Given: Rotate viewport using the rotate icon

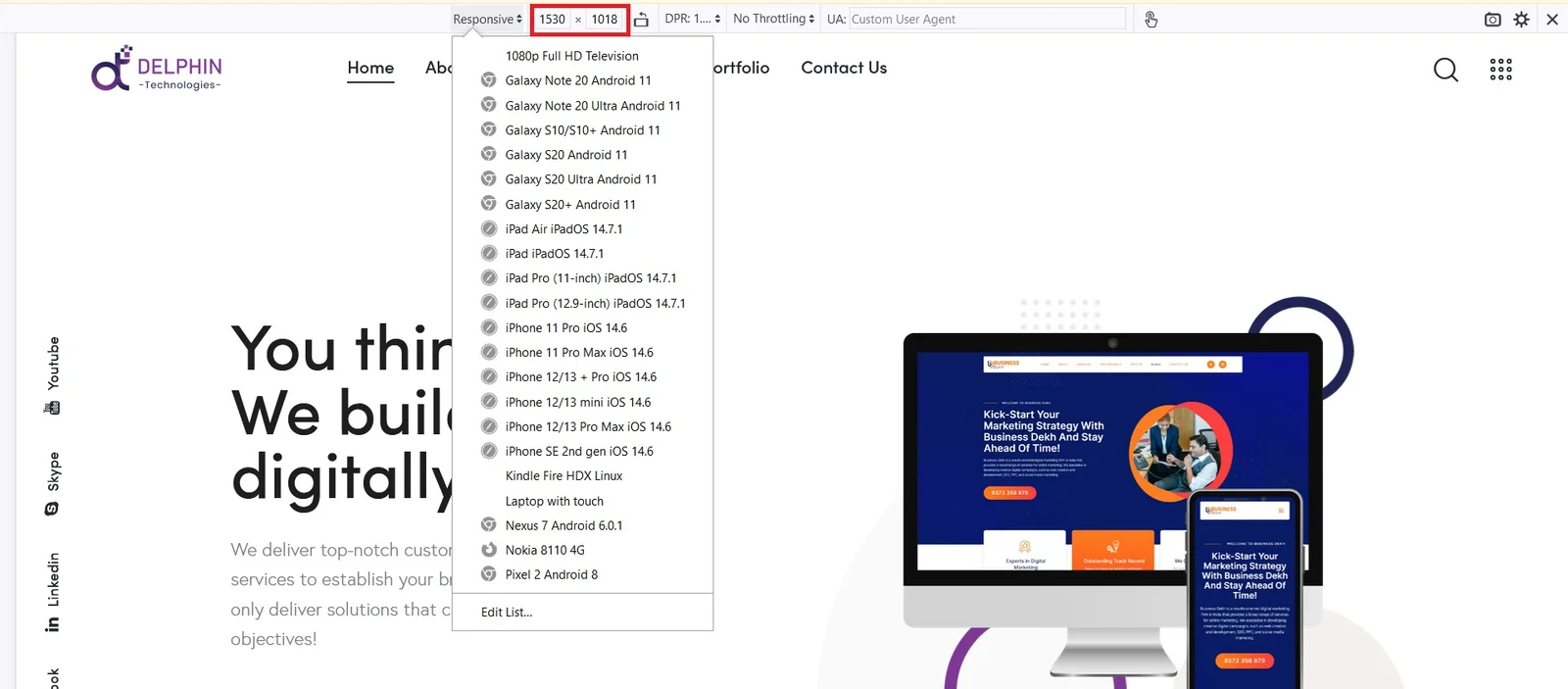Looking at the screenshot, I should point(641,20).
